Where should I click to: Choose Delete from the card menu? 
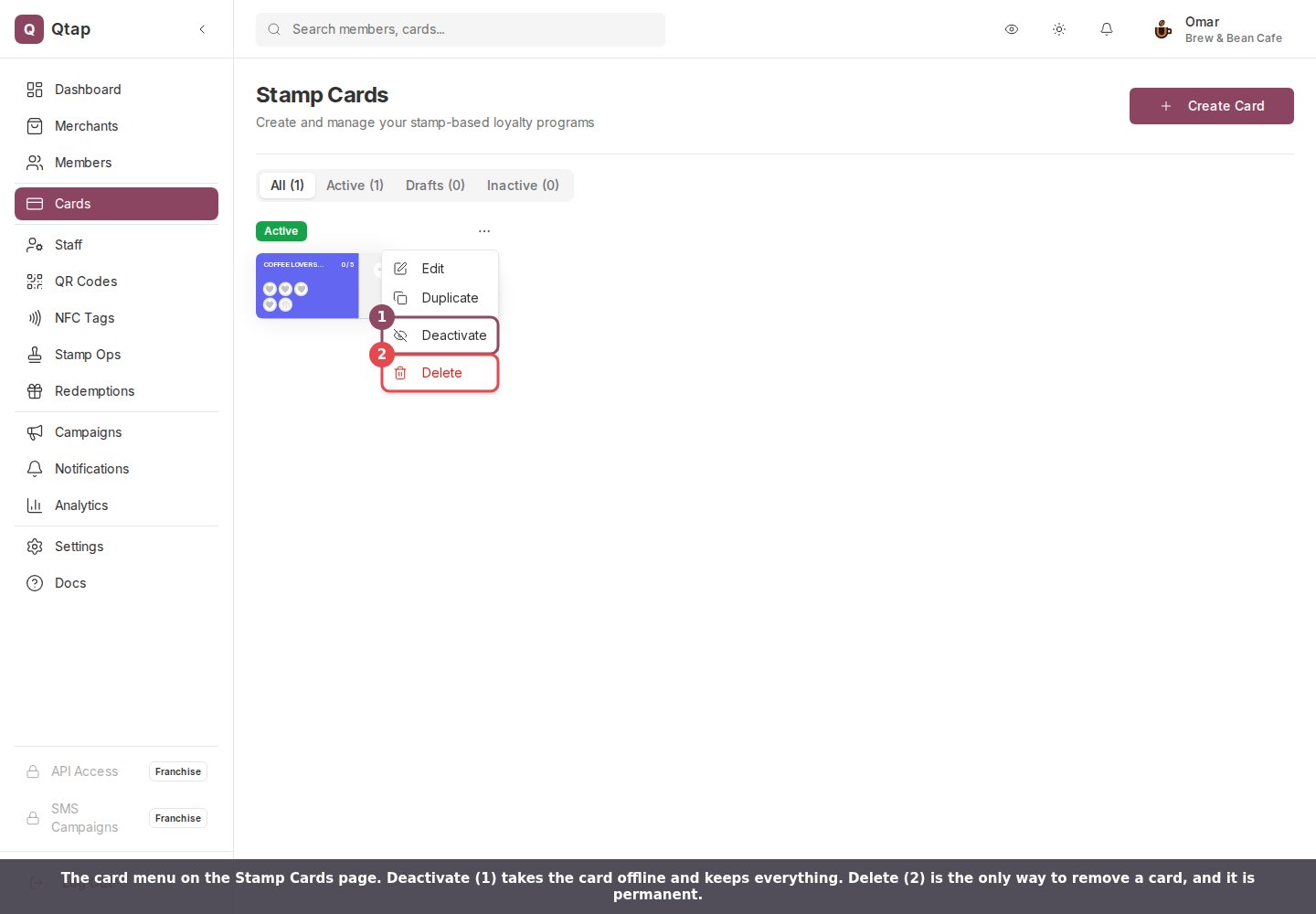coord(440,373)
